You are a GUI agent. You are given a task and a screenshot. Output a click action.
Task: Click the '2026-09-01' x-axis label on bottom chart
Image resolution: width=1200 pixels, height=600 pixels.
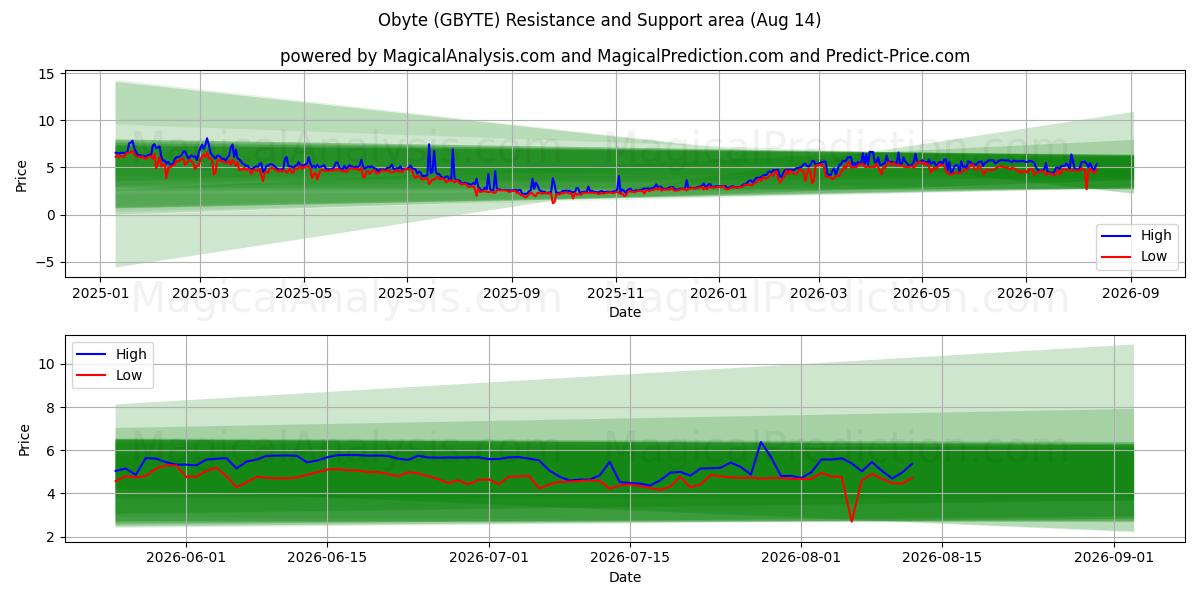pyautogui.click(x=1115, y=559)
